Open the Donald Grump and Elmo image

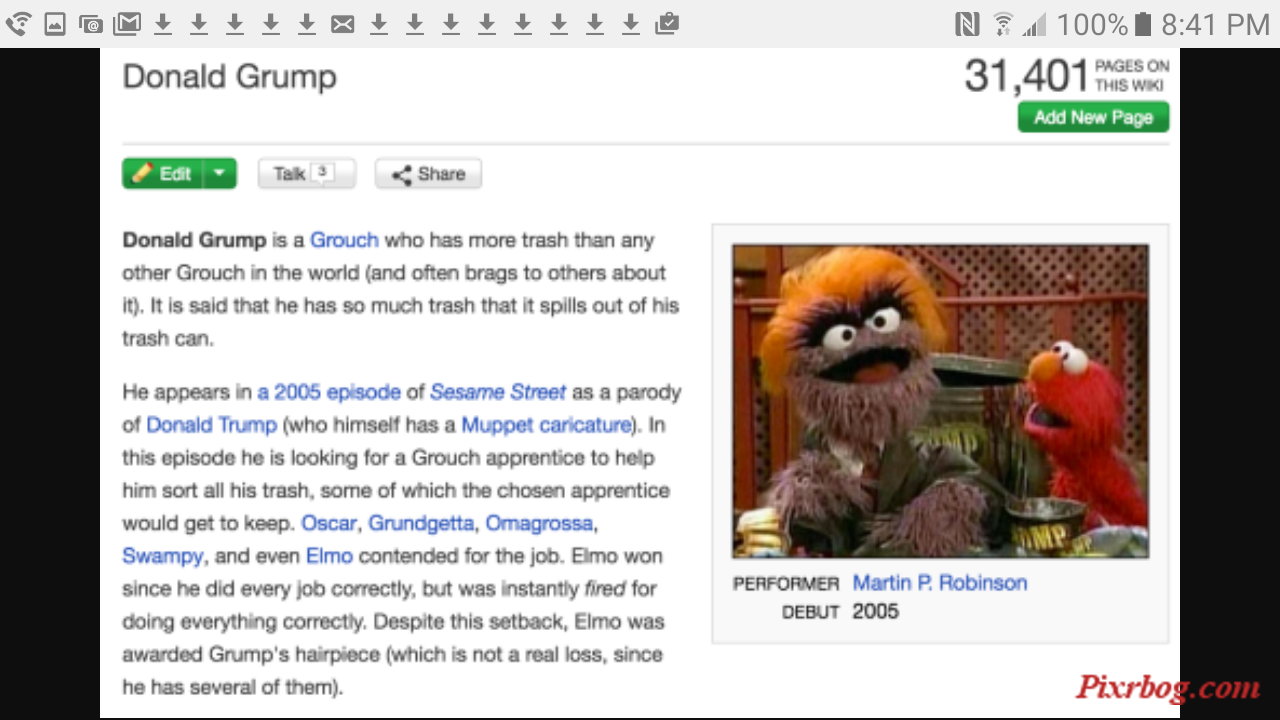(x=940, y=401)
